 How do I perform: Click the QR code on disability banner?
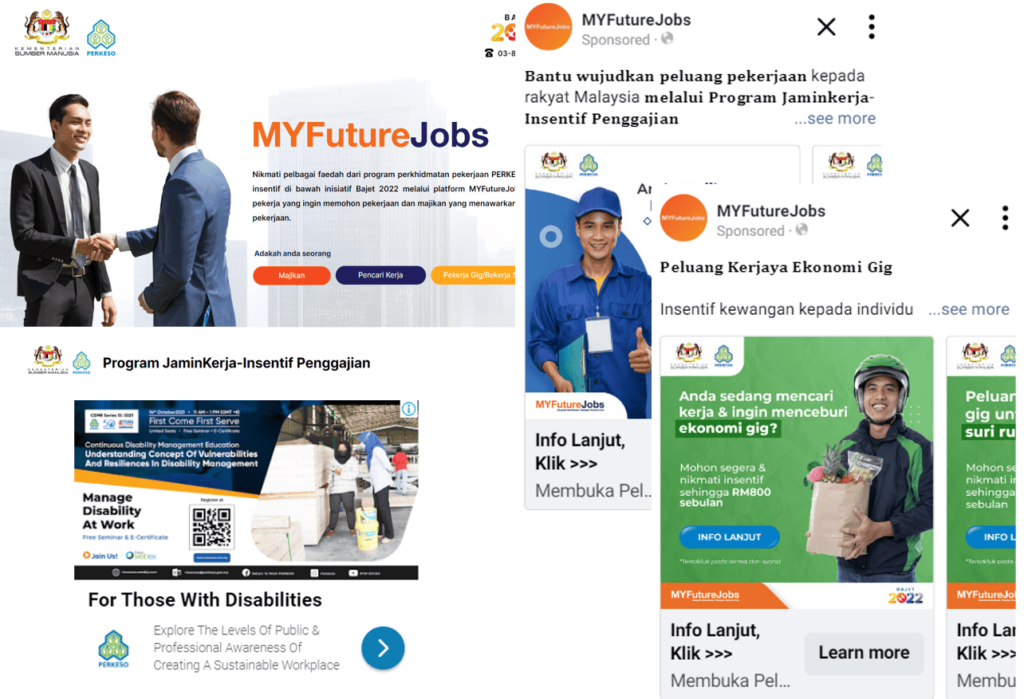[x=212, y=527]
